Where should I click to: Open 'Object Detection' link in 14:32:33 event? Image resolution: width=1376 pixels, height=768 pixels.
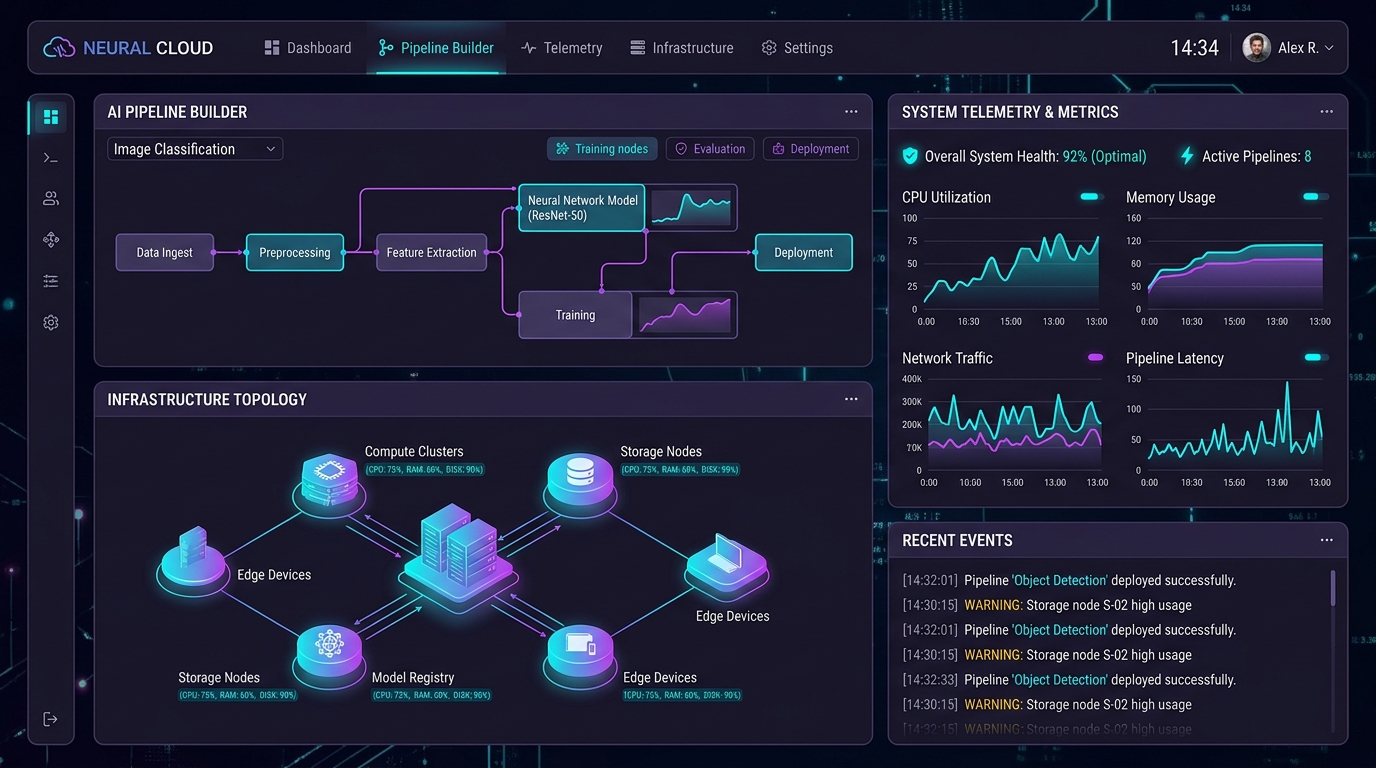(1060, 679)
